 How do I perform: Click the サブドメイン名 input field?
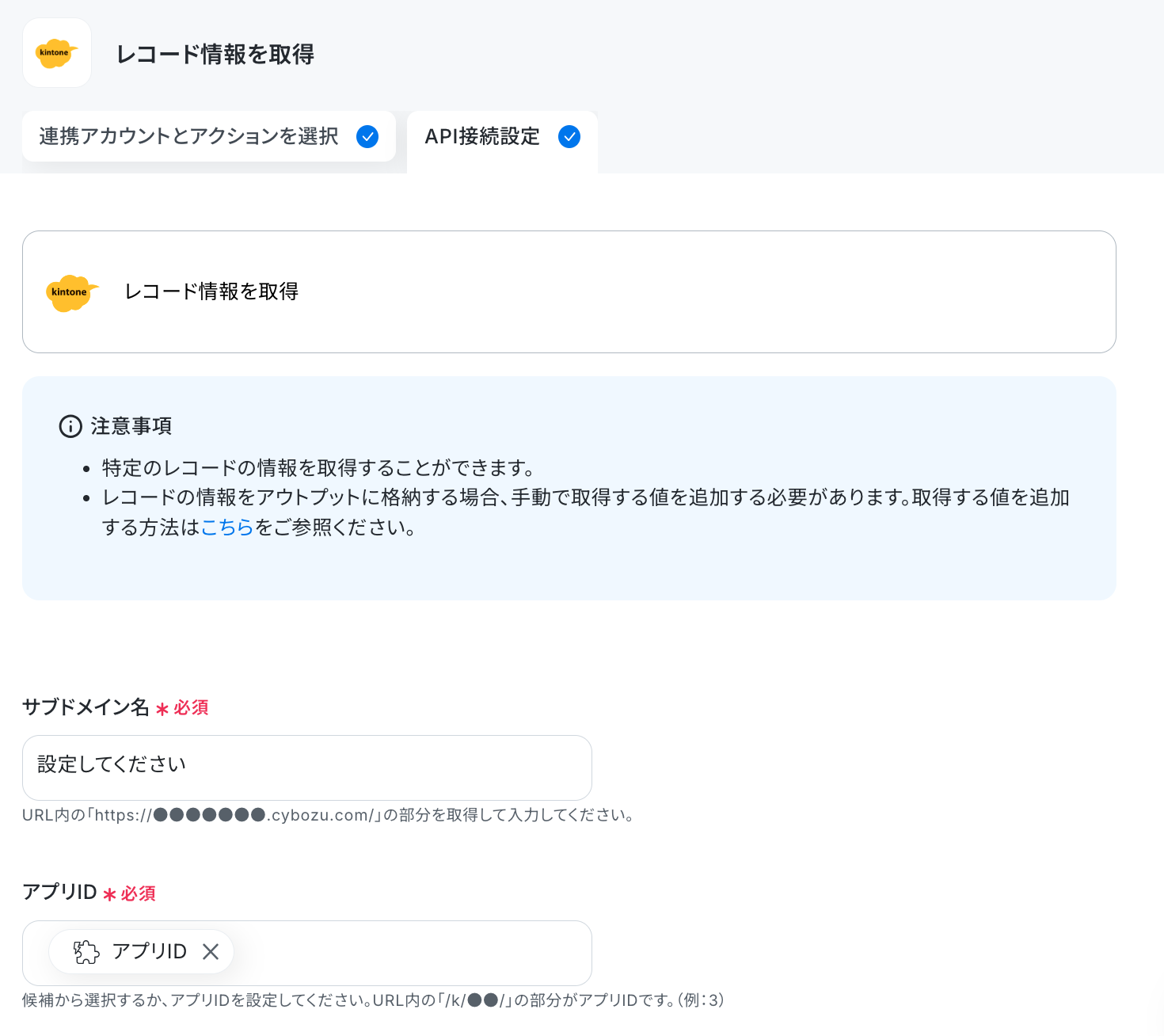[x=307, y=767]
